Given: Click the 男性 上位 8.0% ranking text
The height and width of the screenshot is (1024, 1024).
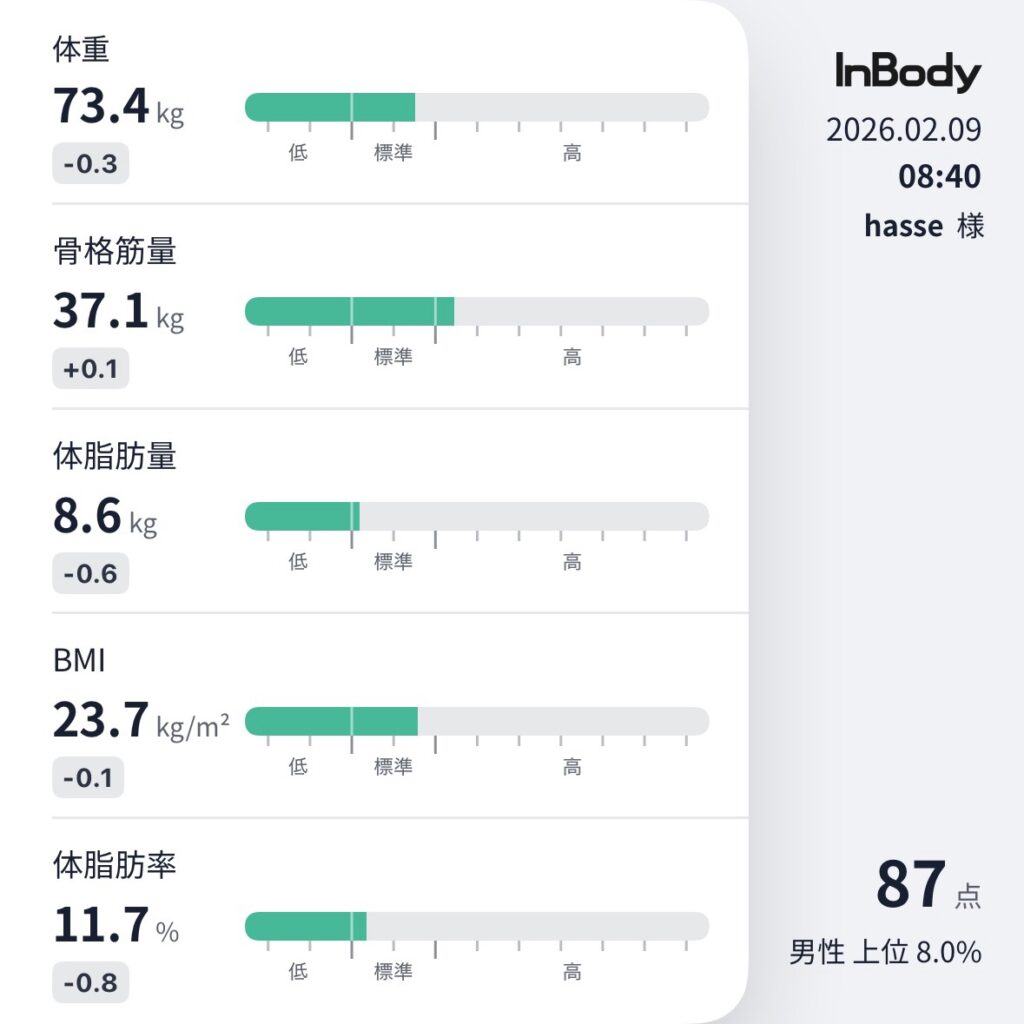Looking at the screenshot, I should 885,952.
